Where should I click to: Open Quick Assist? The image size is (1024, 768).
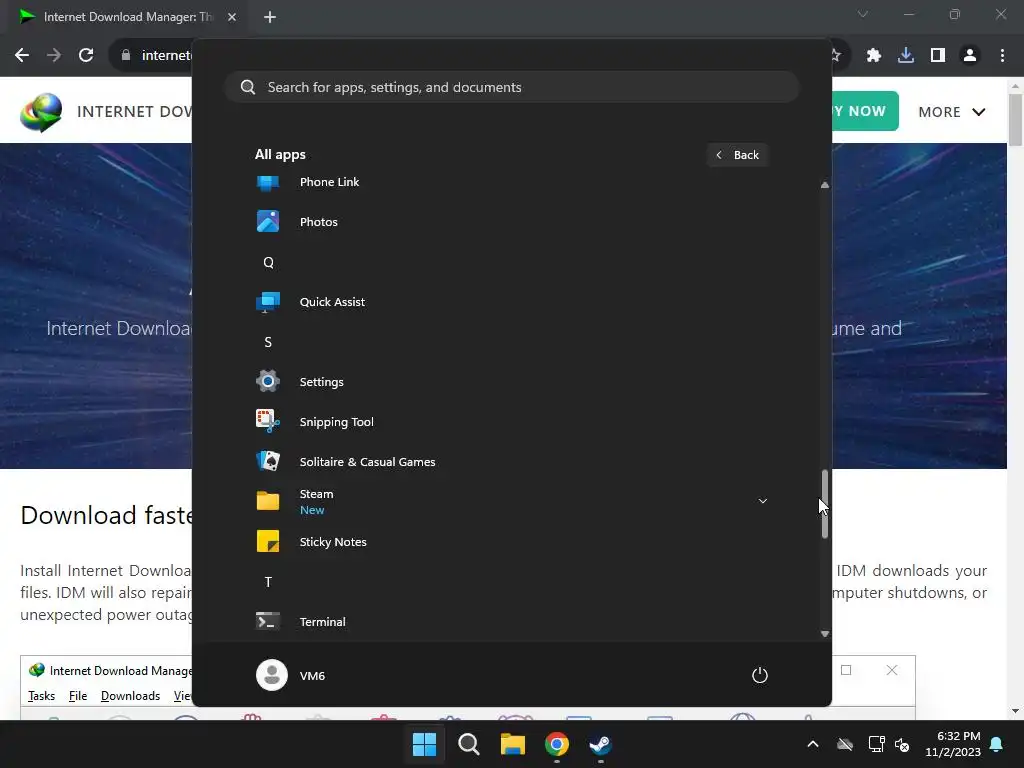tap(511, 302)
